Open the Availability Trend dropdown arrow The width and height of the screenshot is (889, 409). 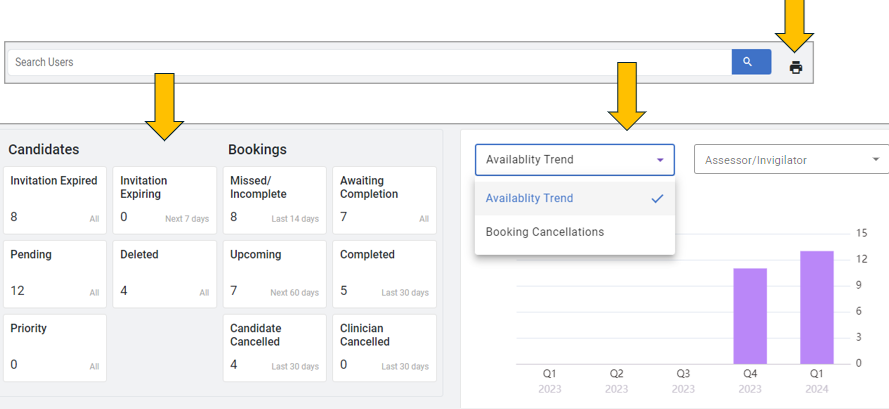tap(660, 160)
